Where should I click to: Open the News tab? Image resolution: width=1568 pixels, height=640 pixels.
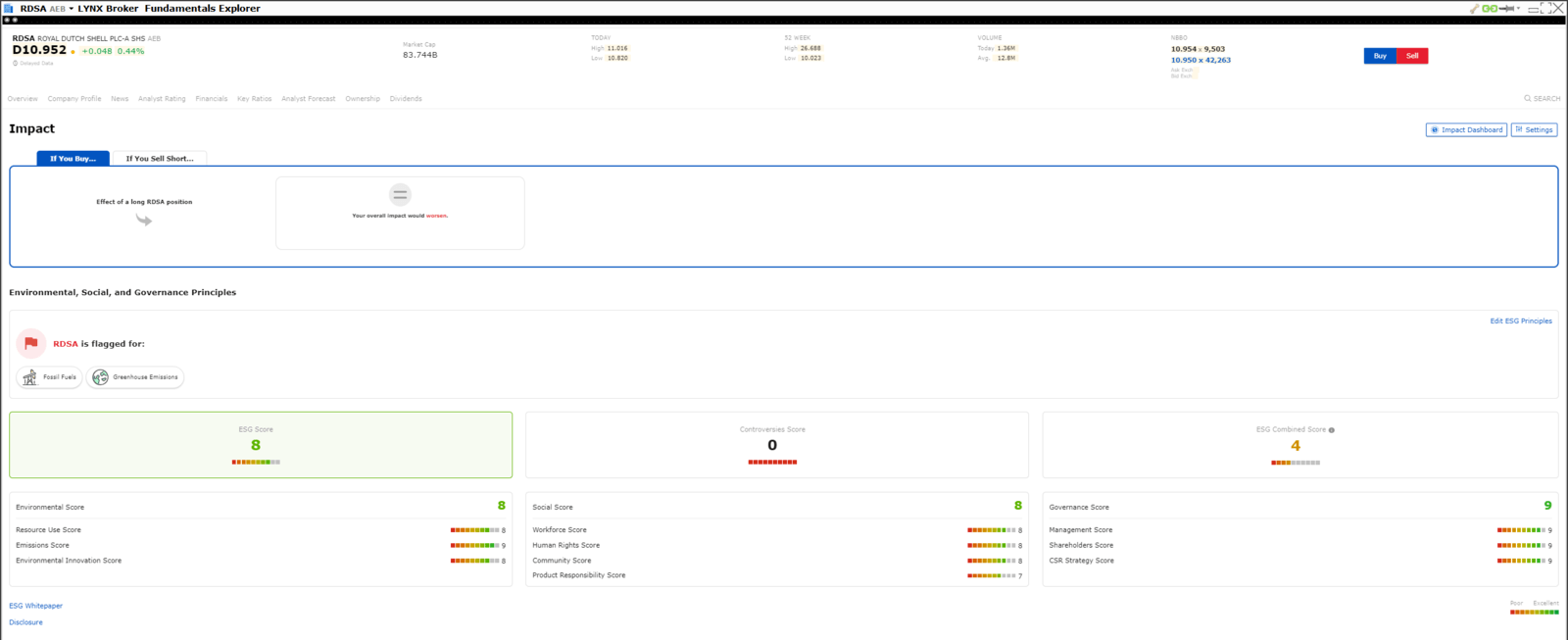pyautogui.click(x=120, y=98)
